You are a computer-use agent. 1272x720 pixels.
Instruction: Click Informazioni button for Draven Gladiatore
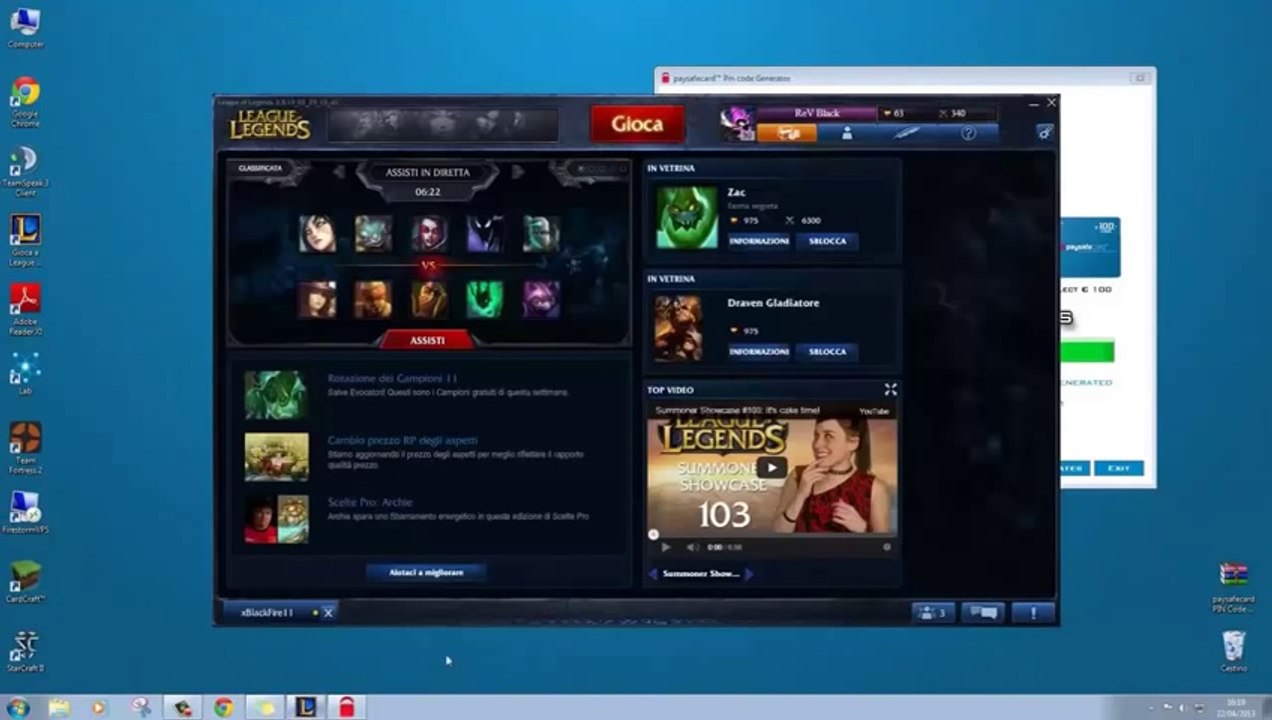click(x=759, y=352)
